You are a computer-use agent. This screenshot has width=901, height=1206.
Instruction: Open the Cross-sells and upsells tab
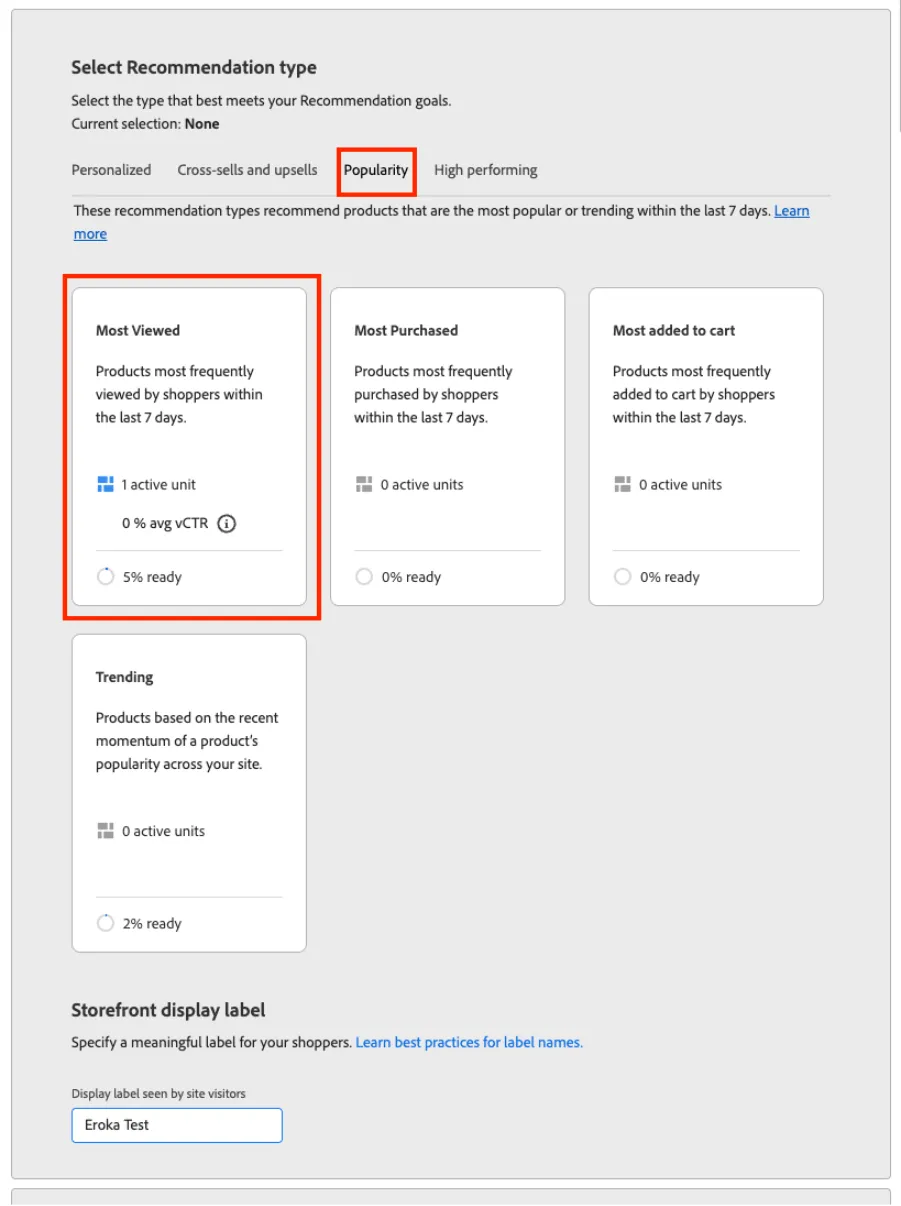pos(247,170)
